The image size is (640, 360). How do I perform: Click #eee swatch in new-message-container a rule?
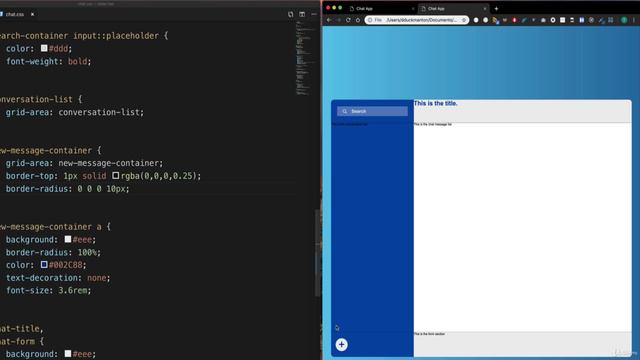coord(68,239)
